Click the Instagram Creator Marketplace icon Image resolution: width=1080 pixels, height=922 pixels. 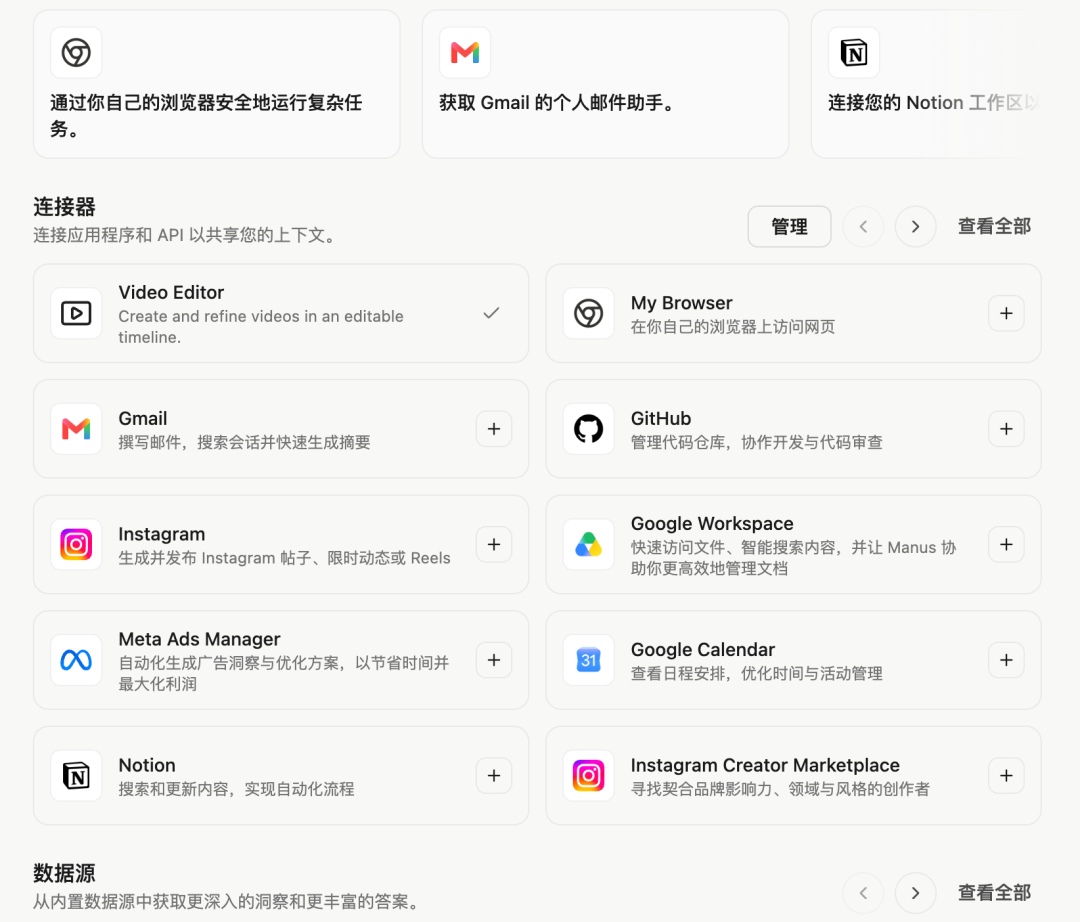pos(589,776)
